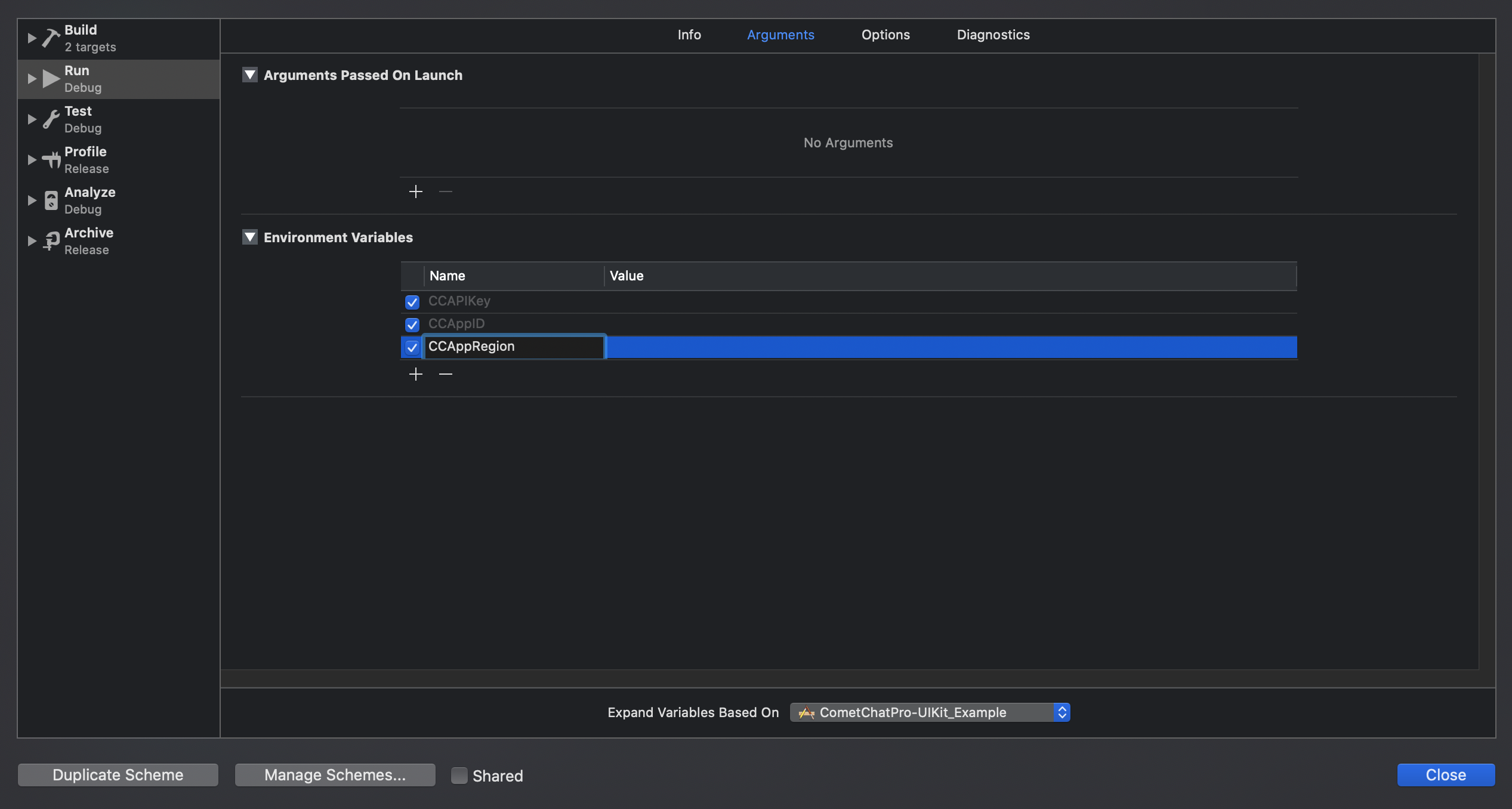Image resolution: width=1512 pixels, height=809 pixels.
Task: Click the Archive action icon
Action: coord(51,241)
